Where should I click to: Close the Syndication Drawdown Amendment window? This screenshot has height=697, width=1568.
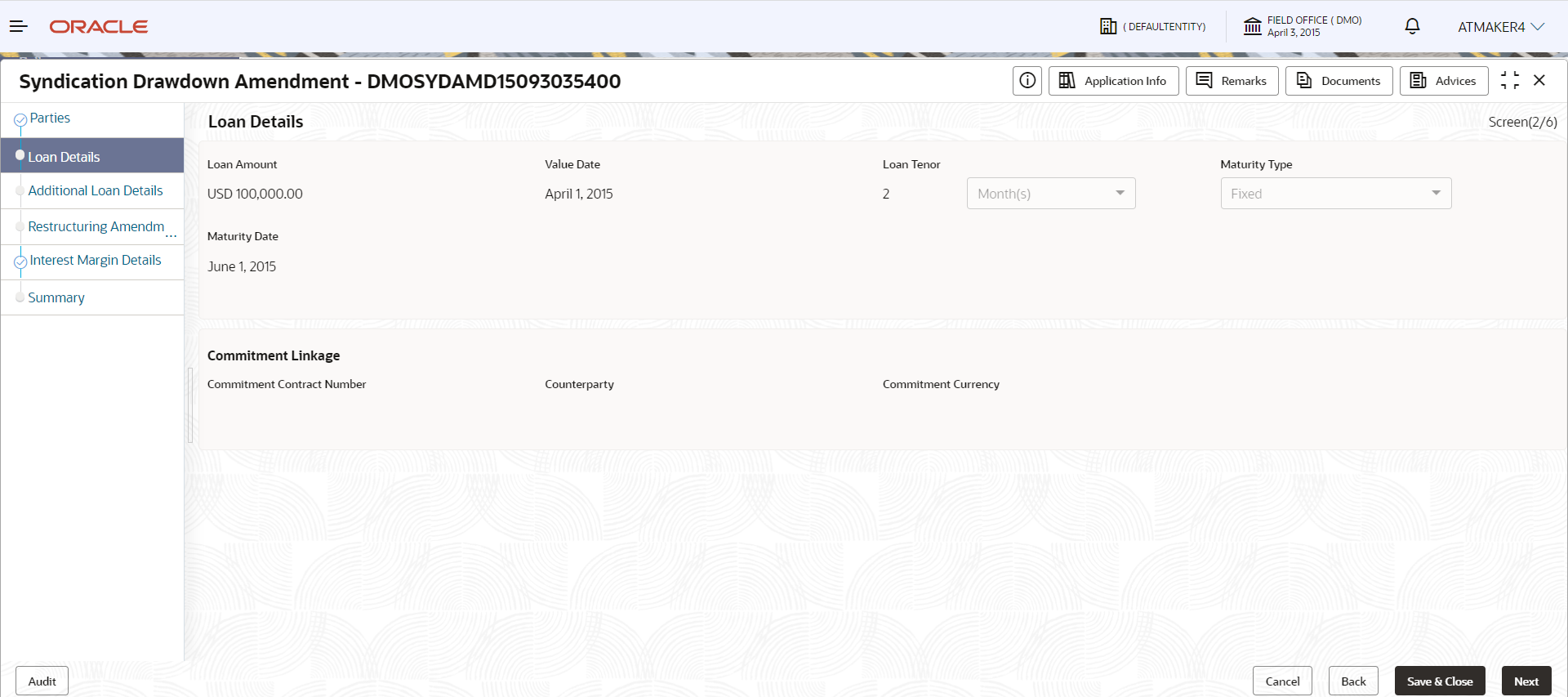click(x=1539, y=80)
